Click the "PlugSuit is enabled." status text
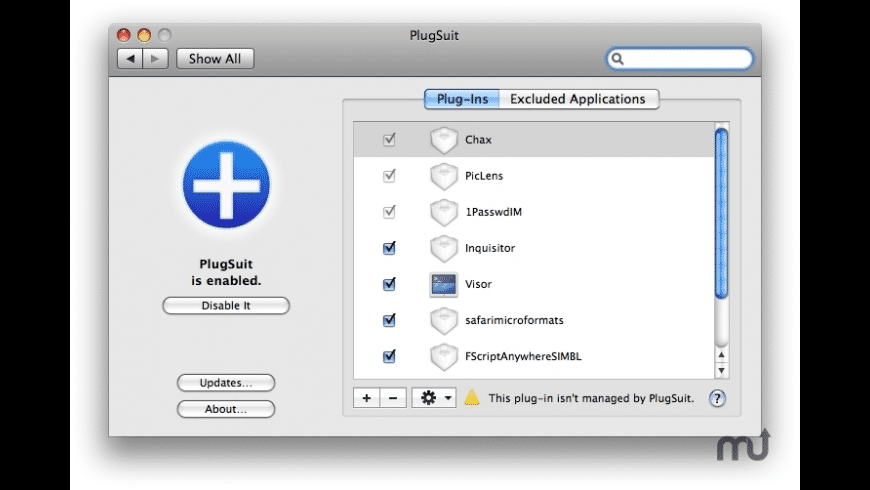Image resolution: width=870 pixels, height=490 pixels. pyautogui.click(x=226, y=272)
